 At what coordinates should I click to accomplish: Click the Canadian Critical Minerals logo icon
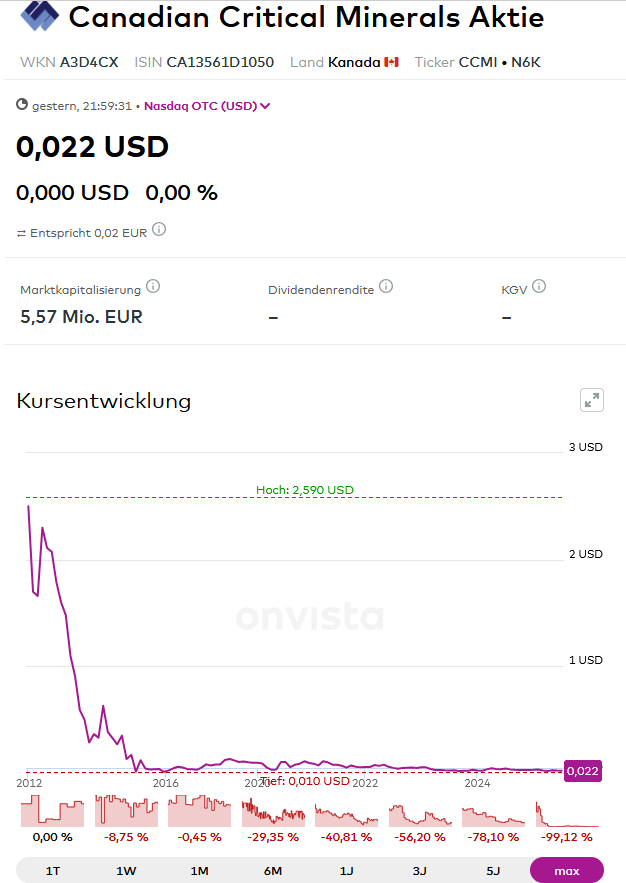[40, 16]
